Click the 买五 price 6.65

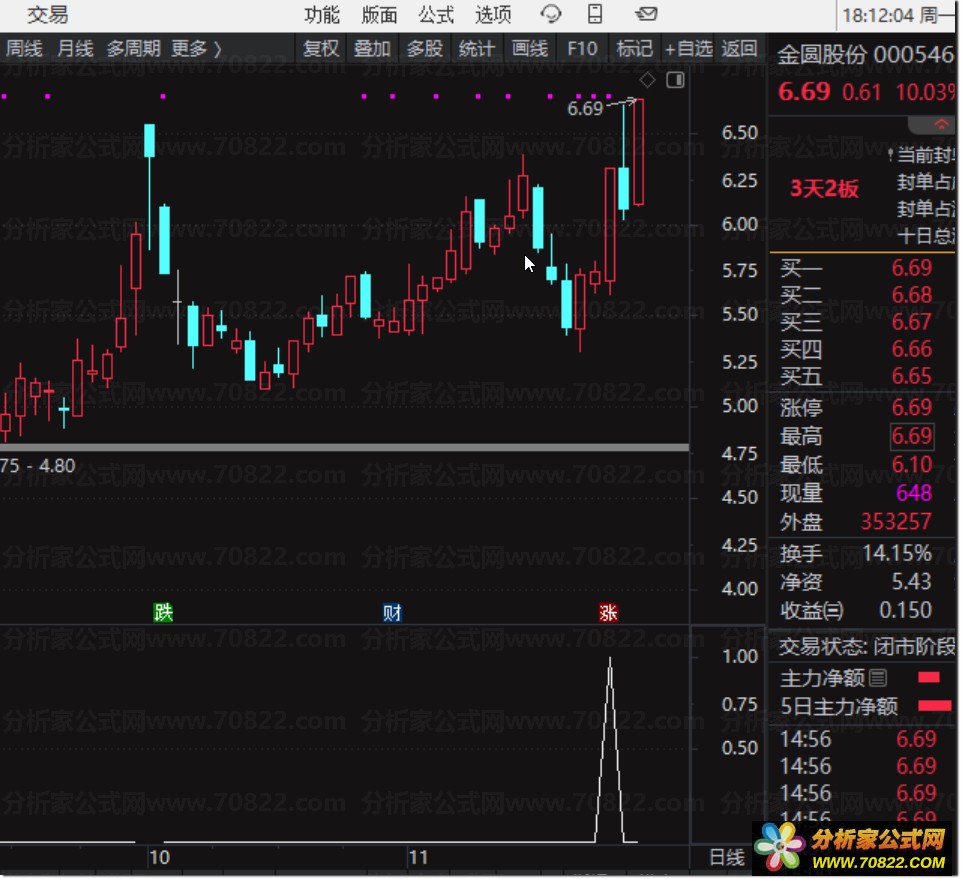point(911,375)
